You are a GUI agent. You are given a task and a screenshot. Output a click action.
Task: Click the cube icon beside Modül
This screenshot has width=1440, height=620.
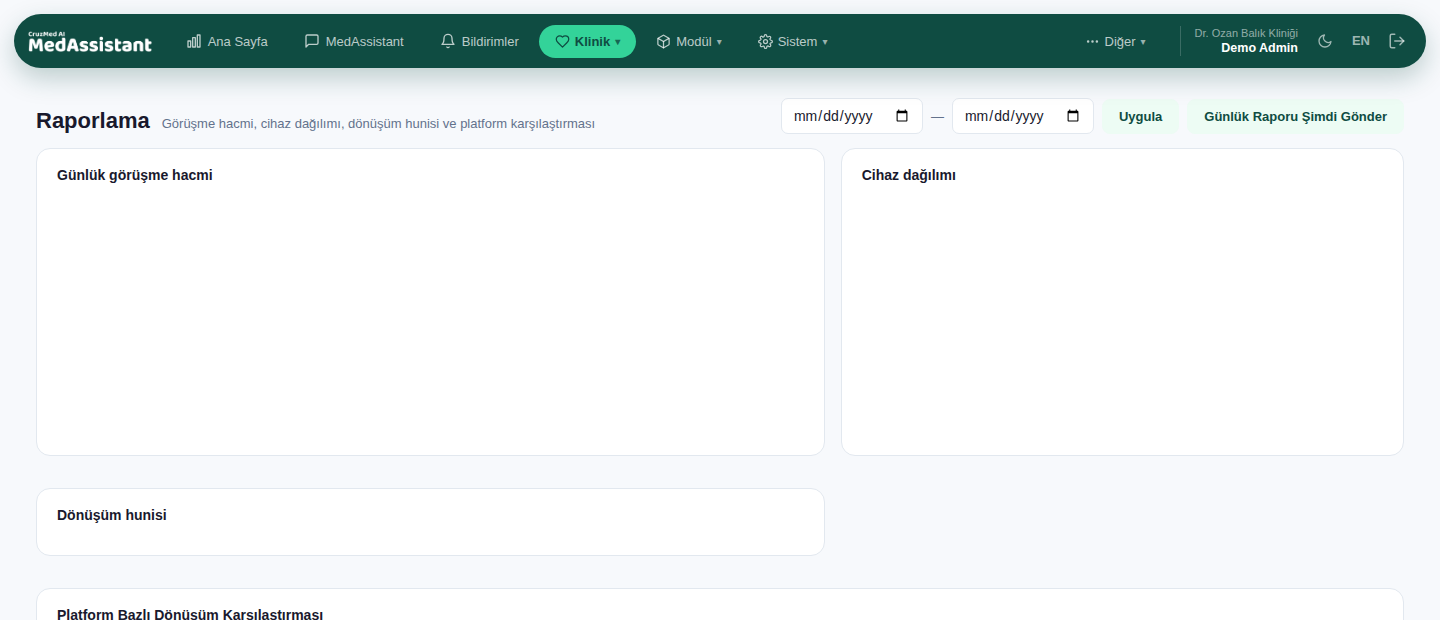point(663,42)
